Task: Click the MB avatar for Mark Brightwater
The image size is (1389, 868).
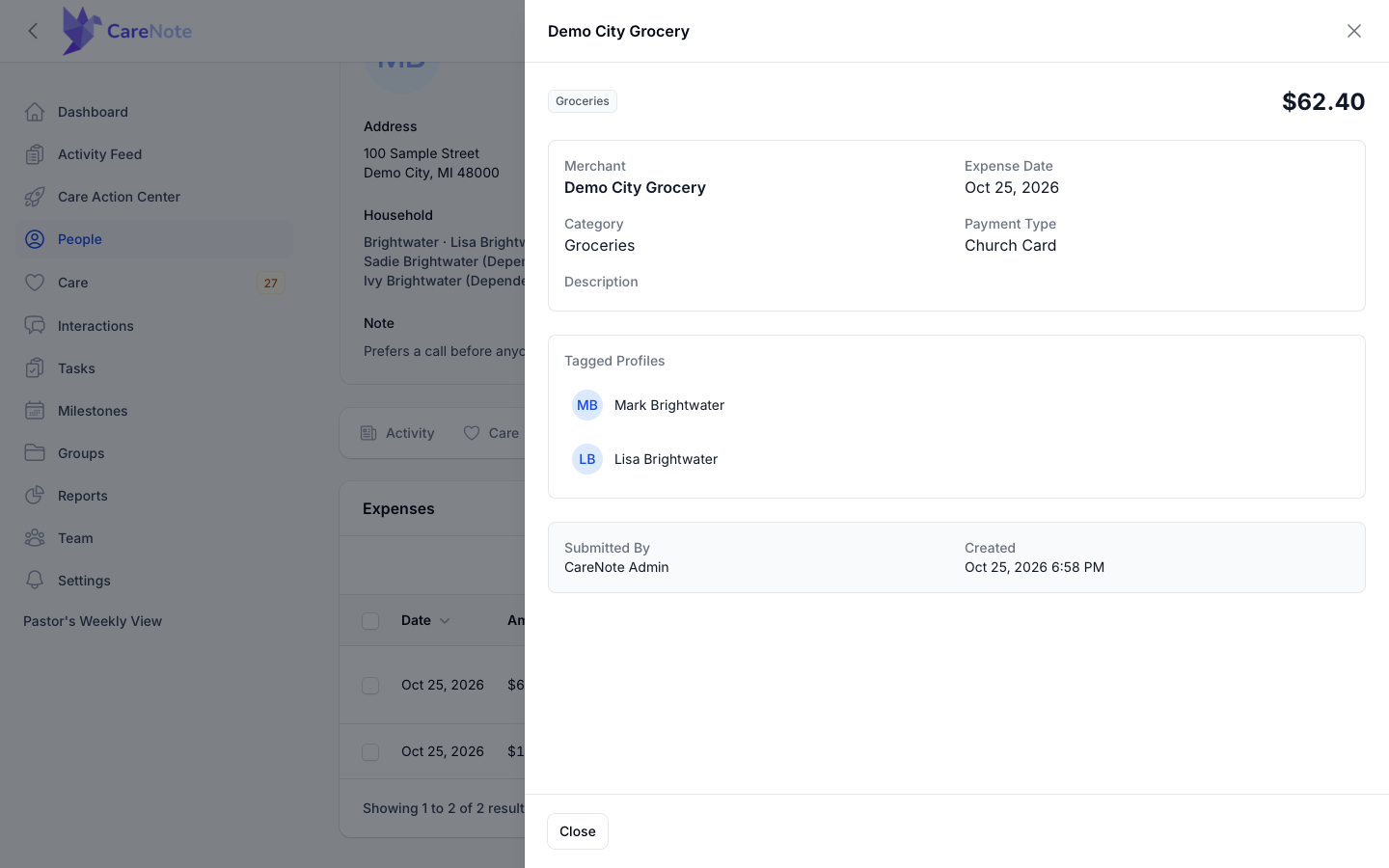Action: point(587,405)
